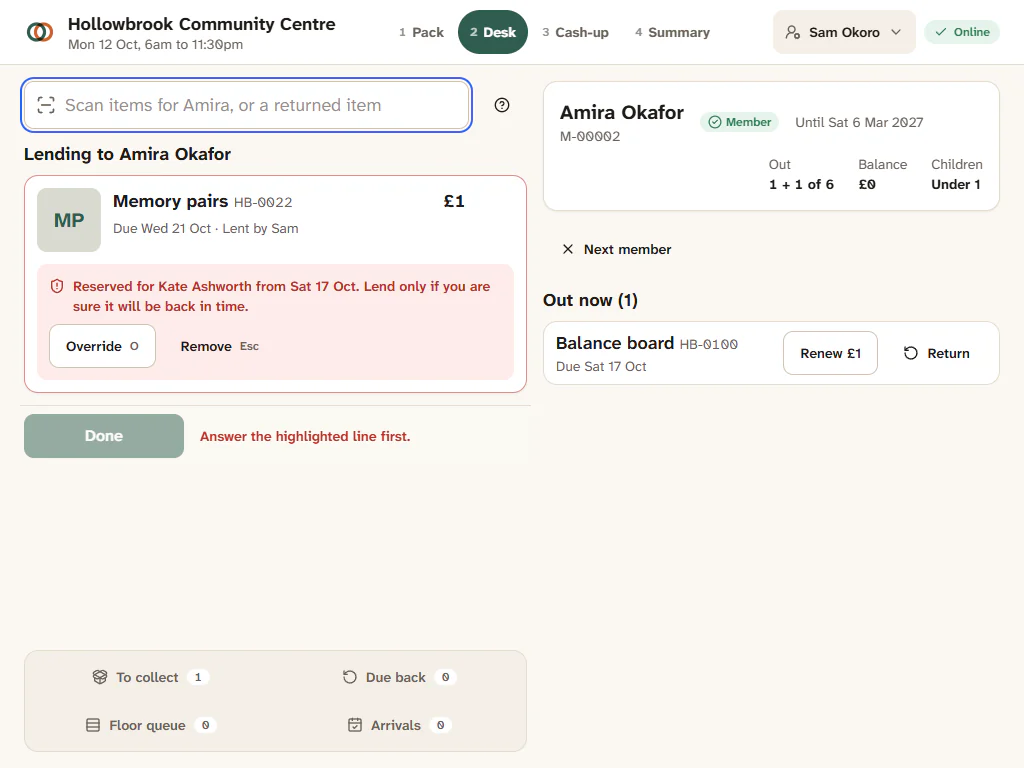Image resolution: width=1024 pixels, height=768 pixels.
Task: Switch to the Cash-up step
Action: [x=575, y=32]
